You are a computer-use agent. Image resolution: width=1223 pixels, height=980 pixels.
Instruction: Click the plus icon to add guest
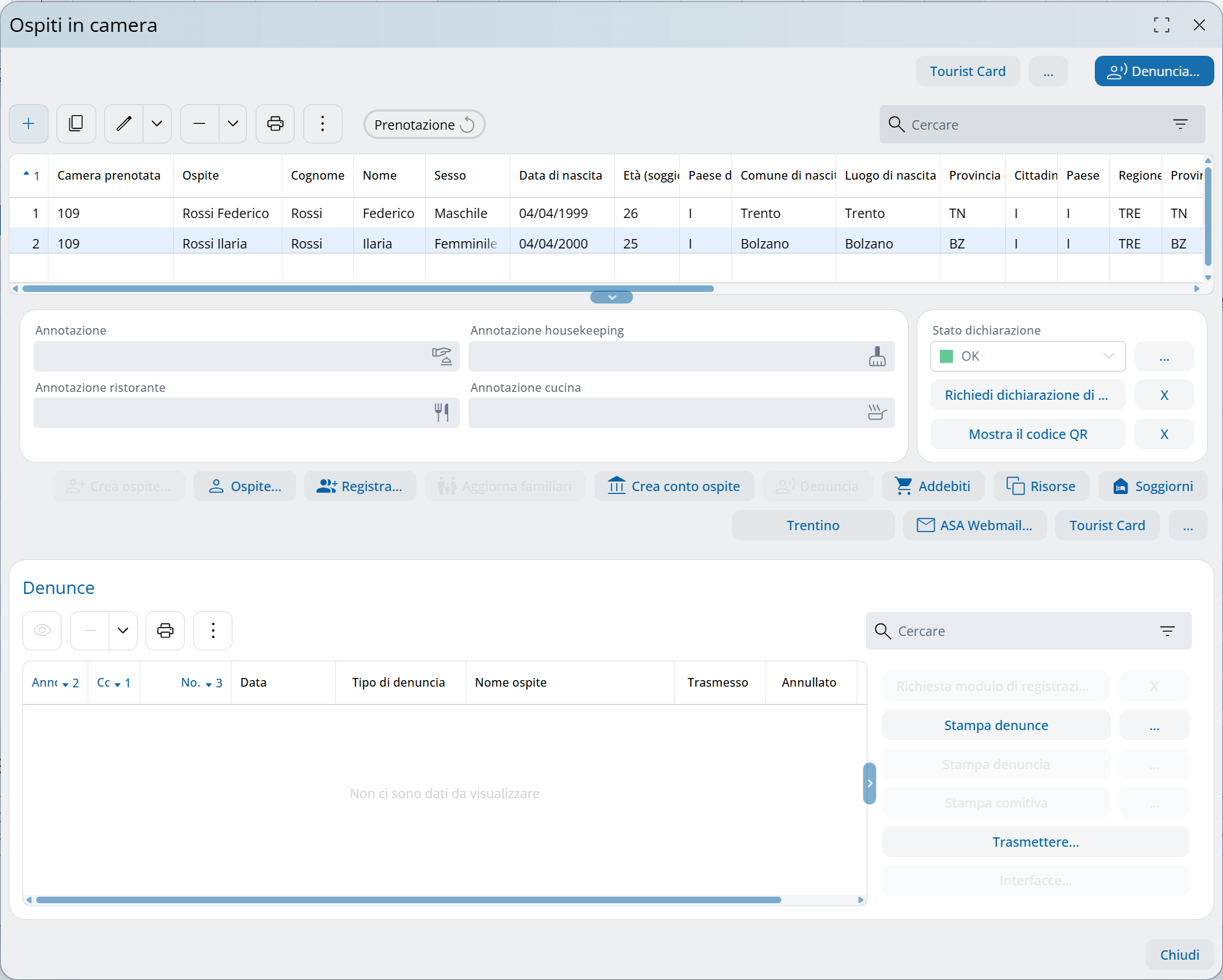(29, 124)
